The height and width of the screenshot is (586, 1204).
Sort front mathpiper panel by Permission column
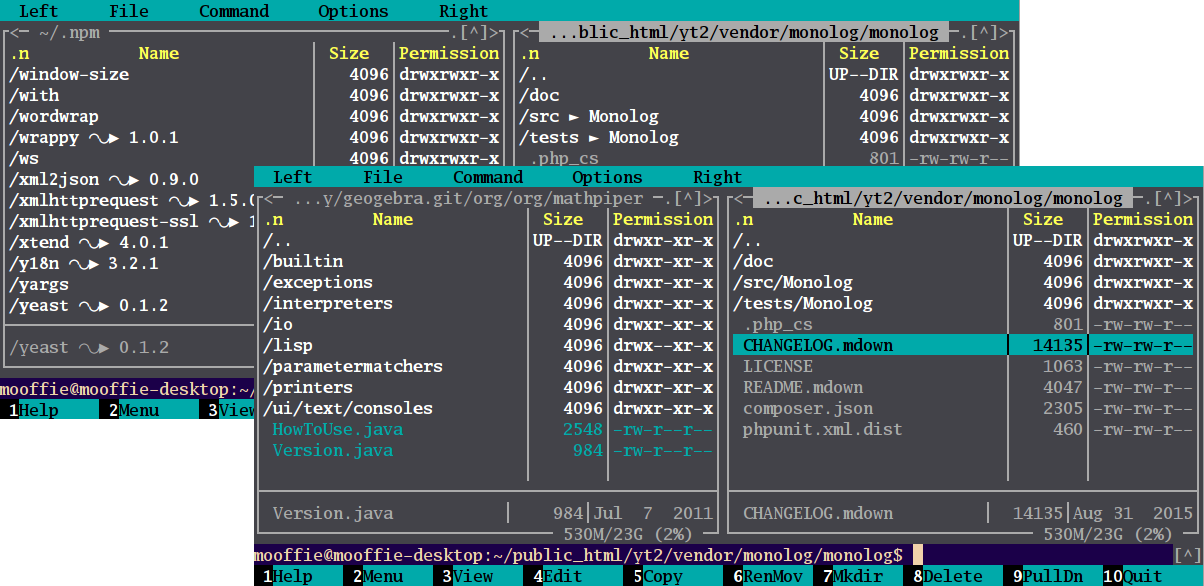point(663,220)
